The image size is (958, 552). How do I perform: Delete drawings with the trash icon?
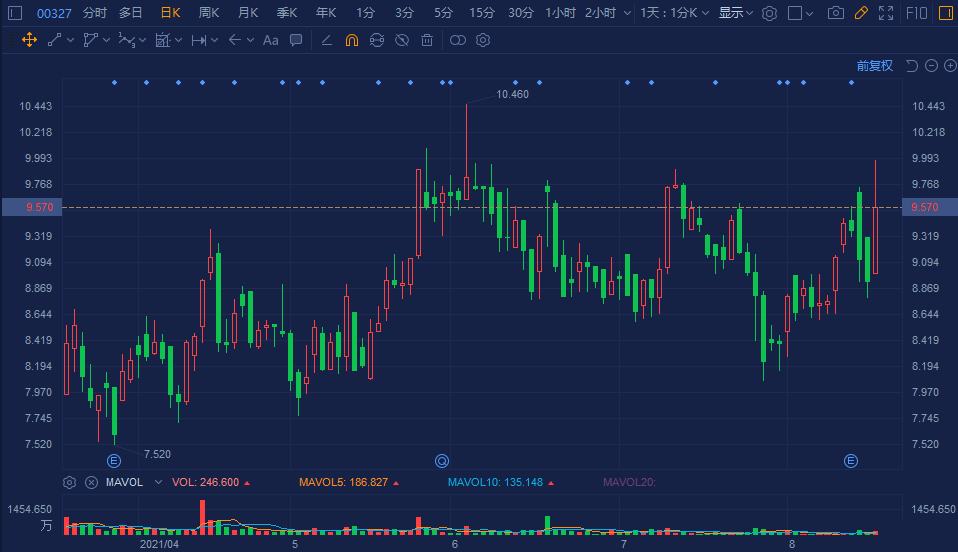coord(427,40)
